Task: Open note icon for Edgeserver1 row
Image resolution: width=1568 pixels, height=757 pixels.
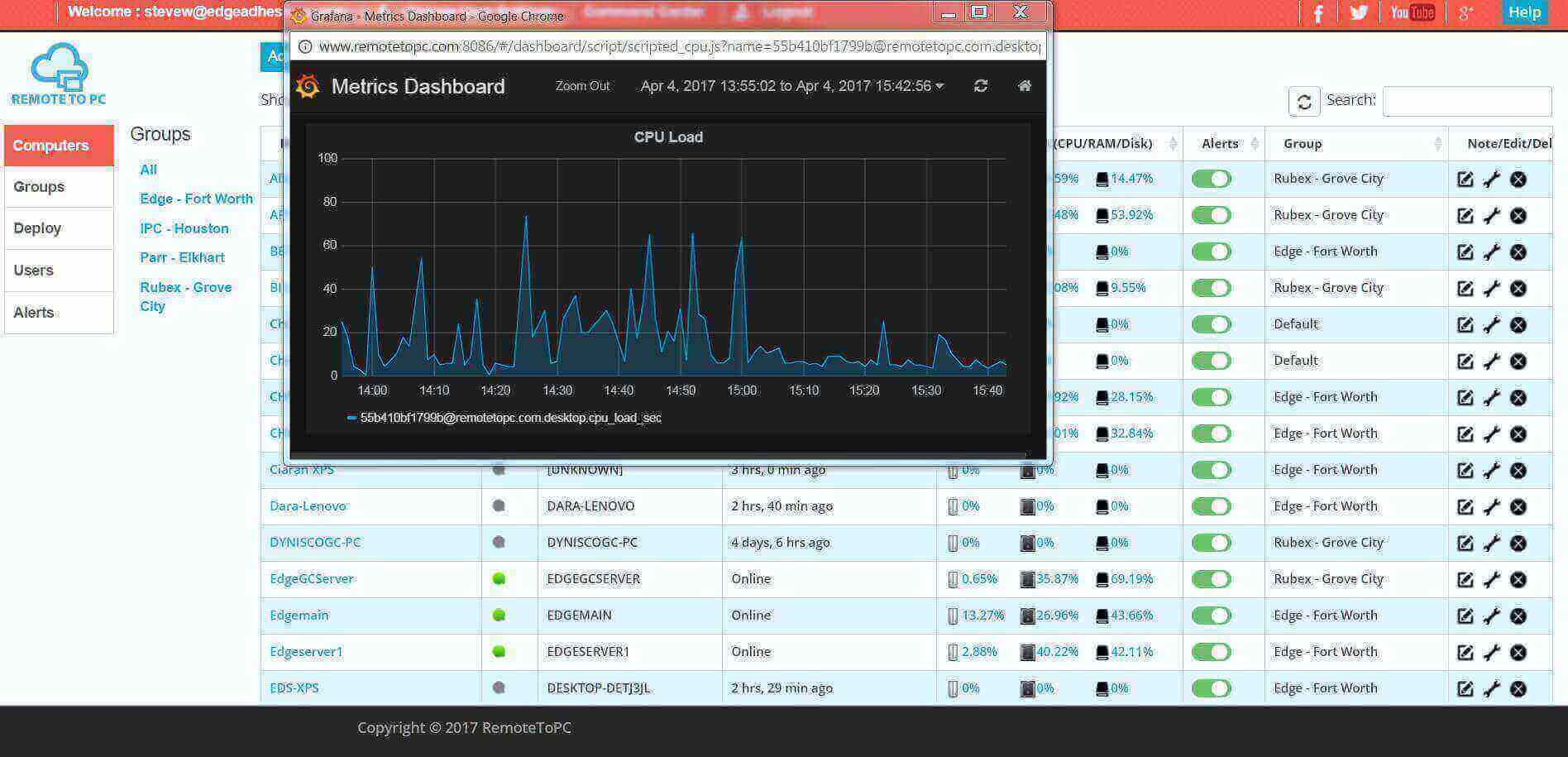Action: point(1465,652)
